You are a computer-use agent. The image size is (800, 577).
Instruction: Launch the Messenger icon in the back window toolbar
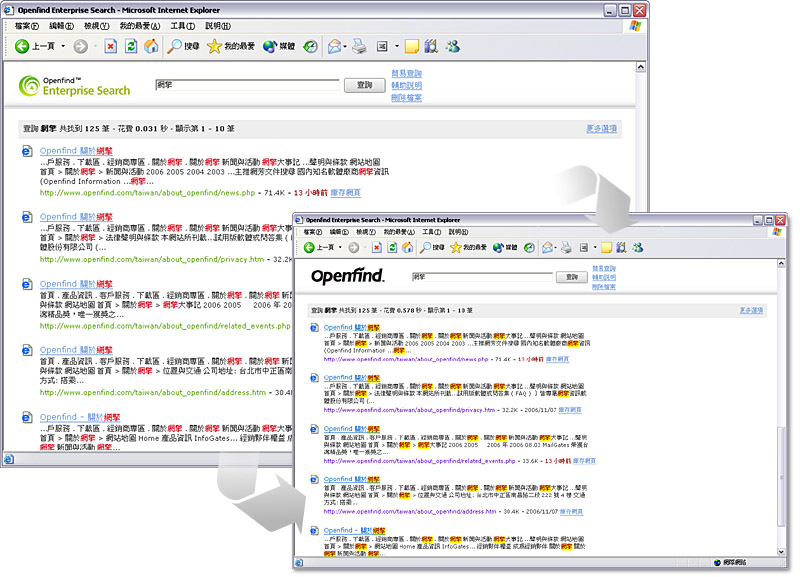point(453,46)
